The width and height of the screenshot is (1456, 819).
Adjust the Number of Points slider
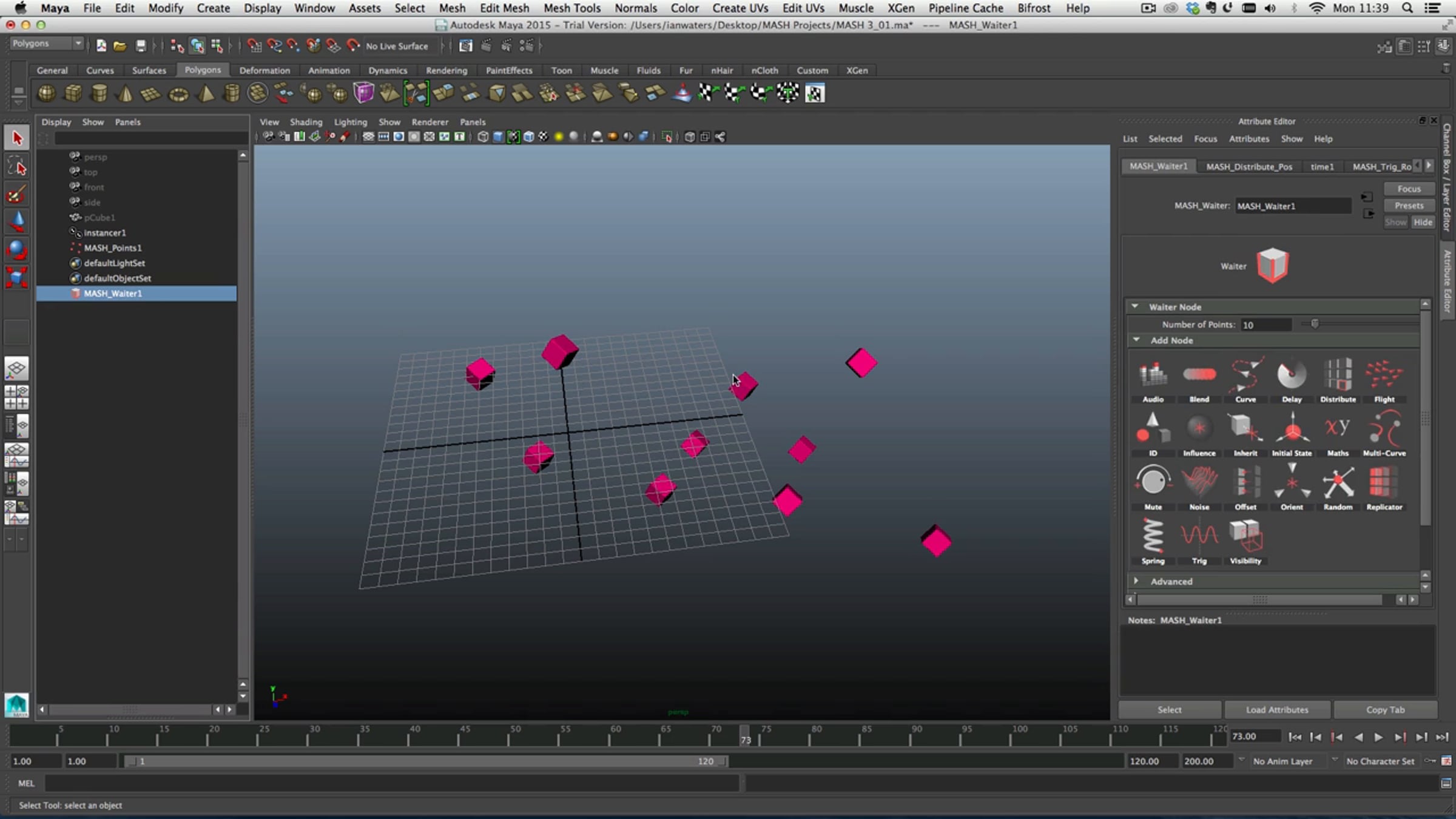pos(1314,324)
